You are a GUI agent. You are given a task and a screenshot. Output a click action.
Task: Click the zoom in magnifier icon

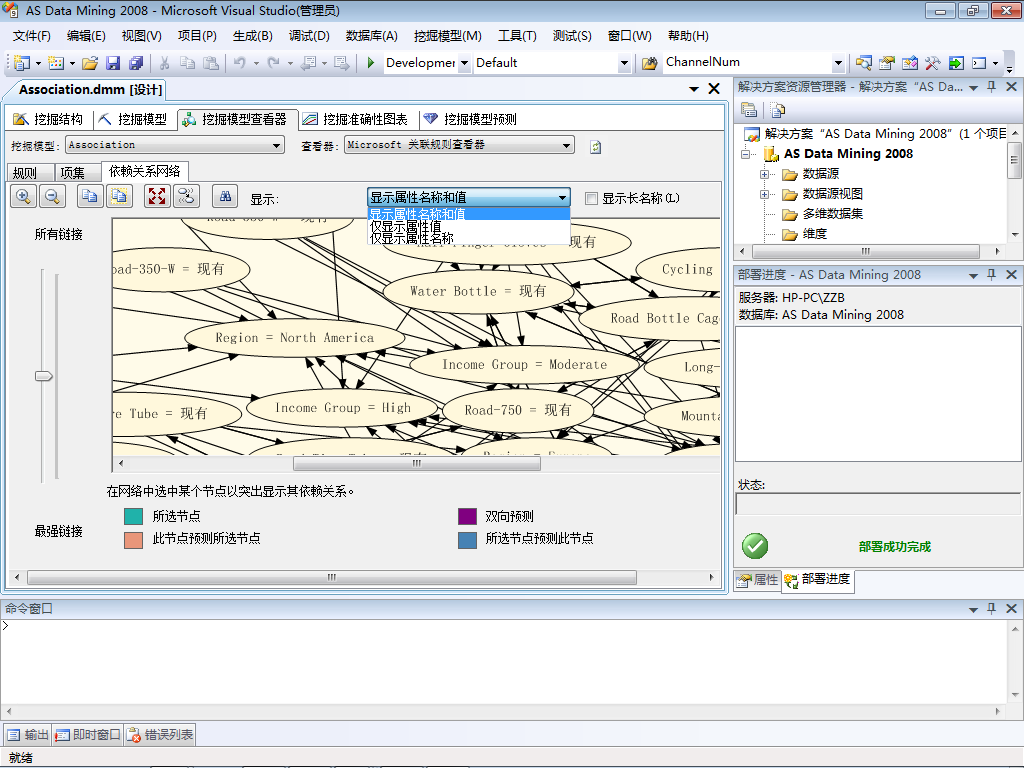coord(23,197)
